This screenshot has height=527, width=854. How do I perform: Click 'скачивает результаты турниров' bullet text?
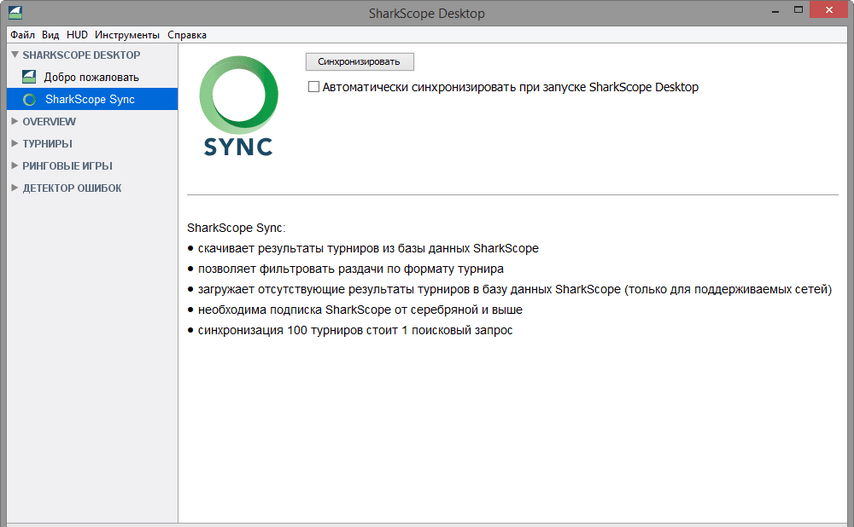coord(368,248)
